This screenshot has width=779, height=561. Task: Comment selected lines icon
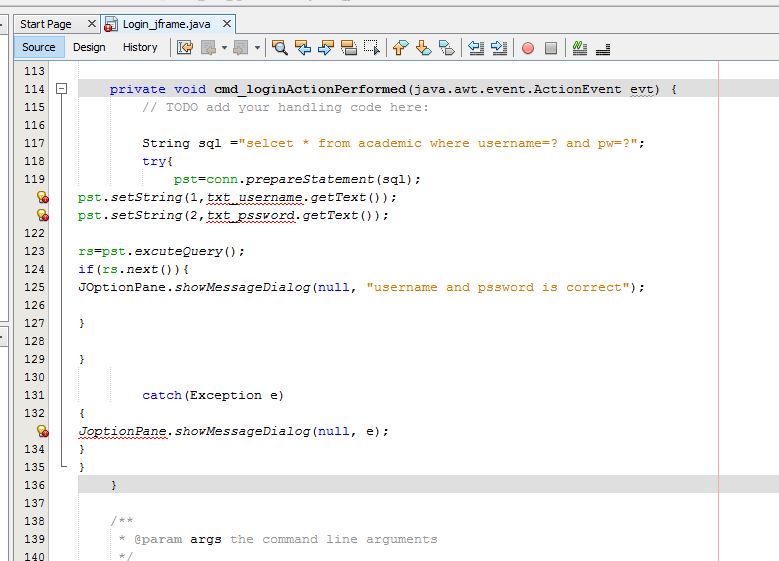click(580, 48)
